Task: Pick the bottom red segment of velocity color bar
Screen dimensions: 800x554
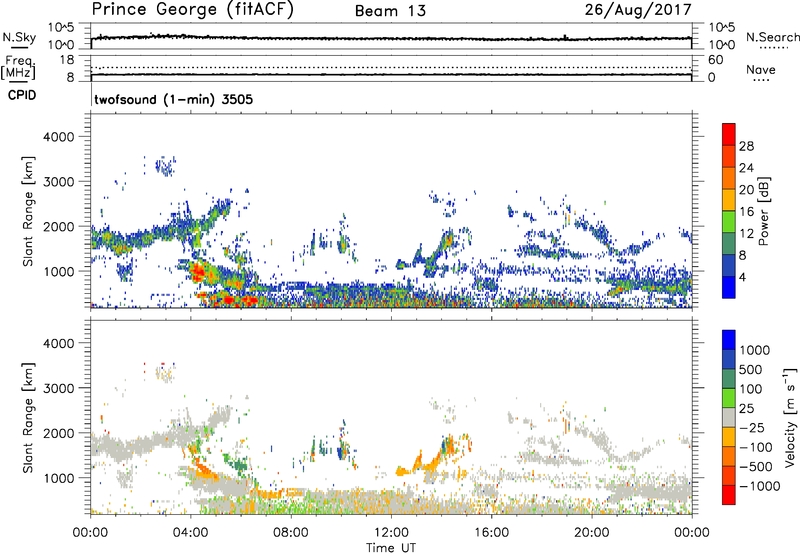Action: [729, 495]
